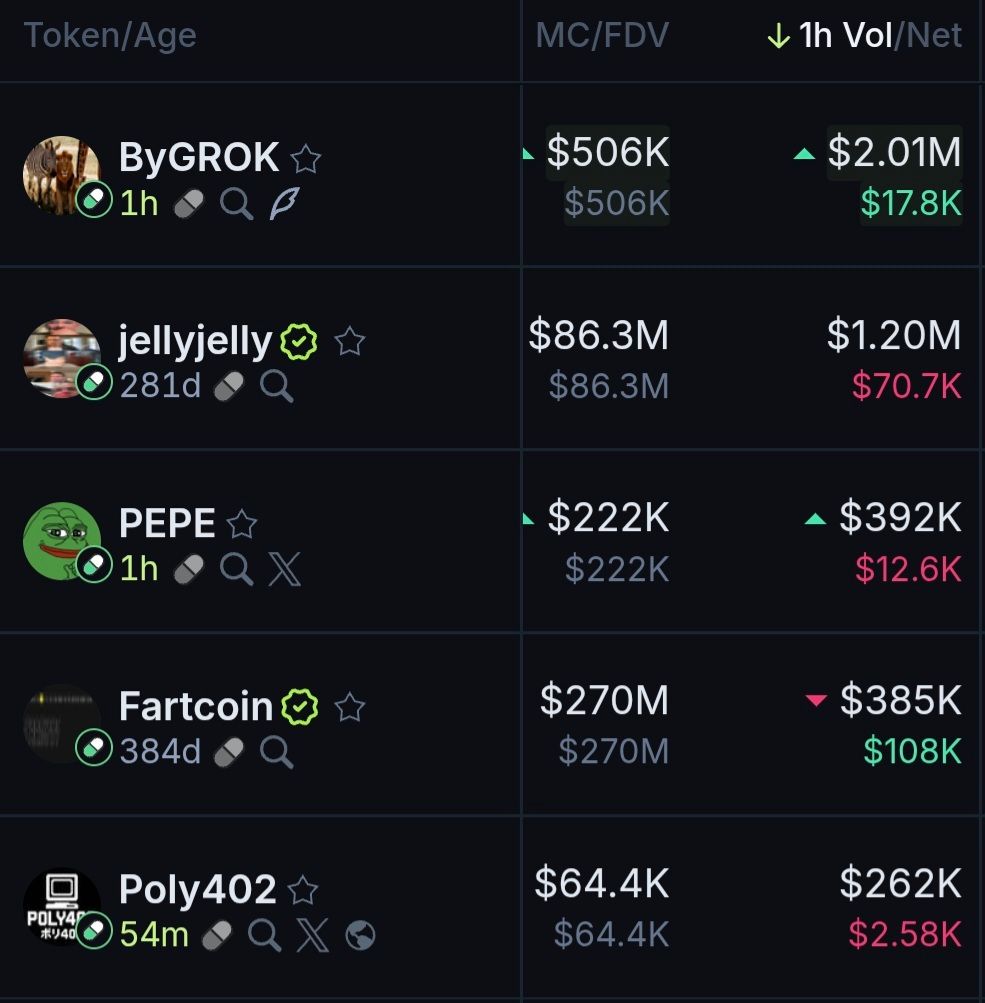Toggle the favorite star for Fartcoin

tap(349, 708)
